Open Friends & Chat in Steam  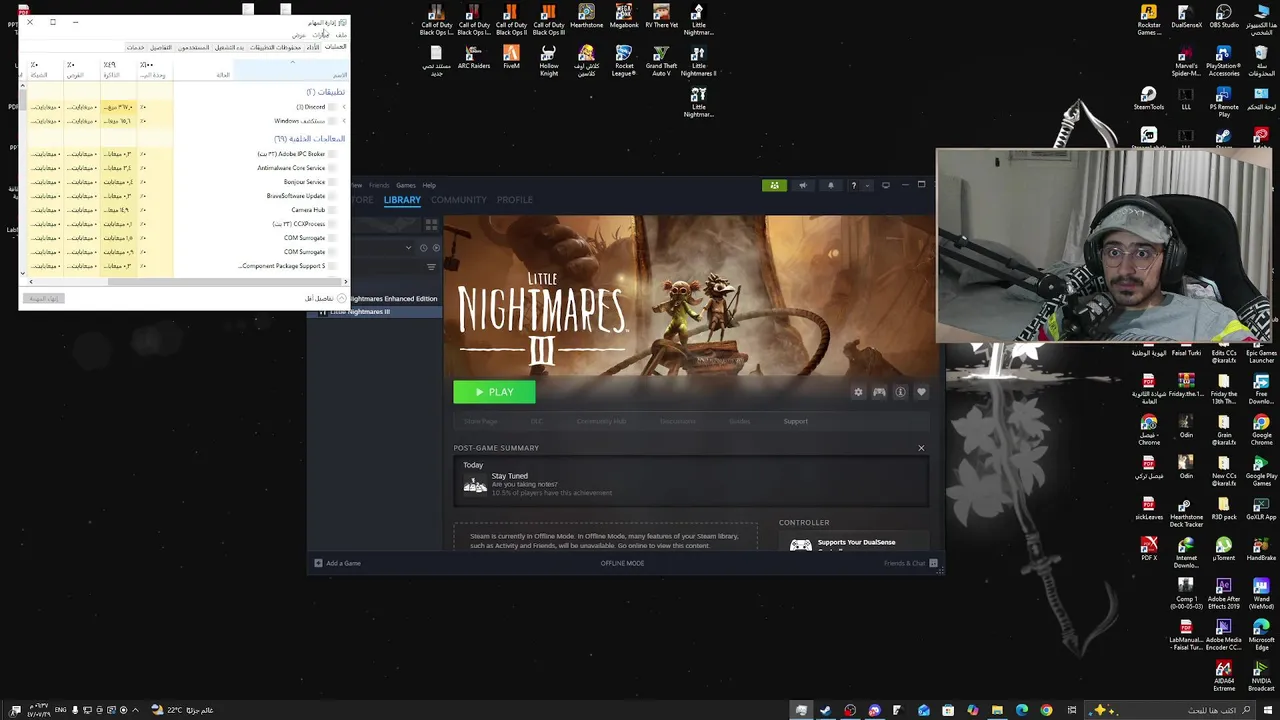(x=910, y=563)
